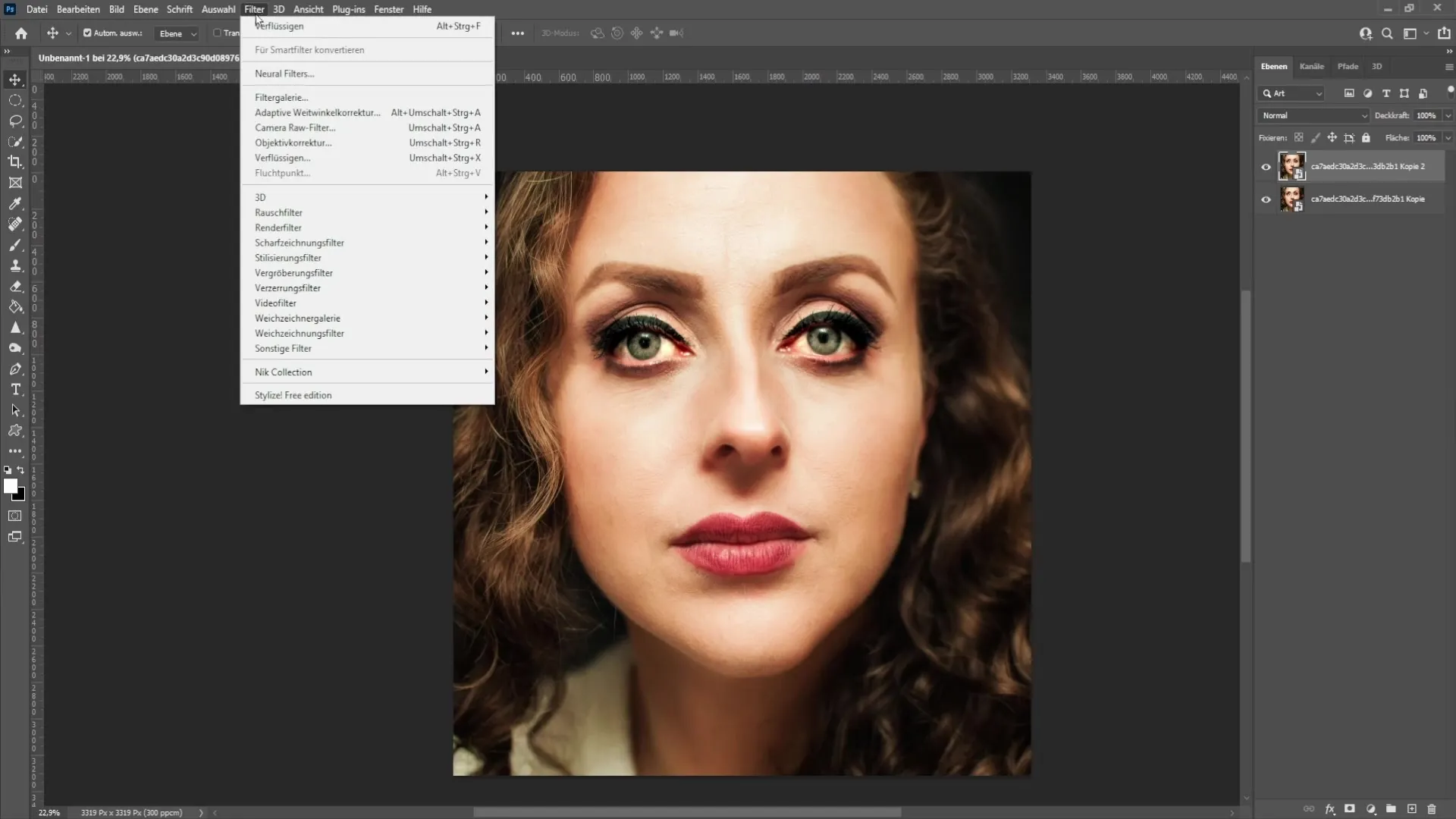This screenshot has width=1456, height=819.
Task: Open the share export icon
Action: (x=1444, y=33)
